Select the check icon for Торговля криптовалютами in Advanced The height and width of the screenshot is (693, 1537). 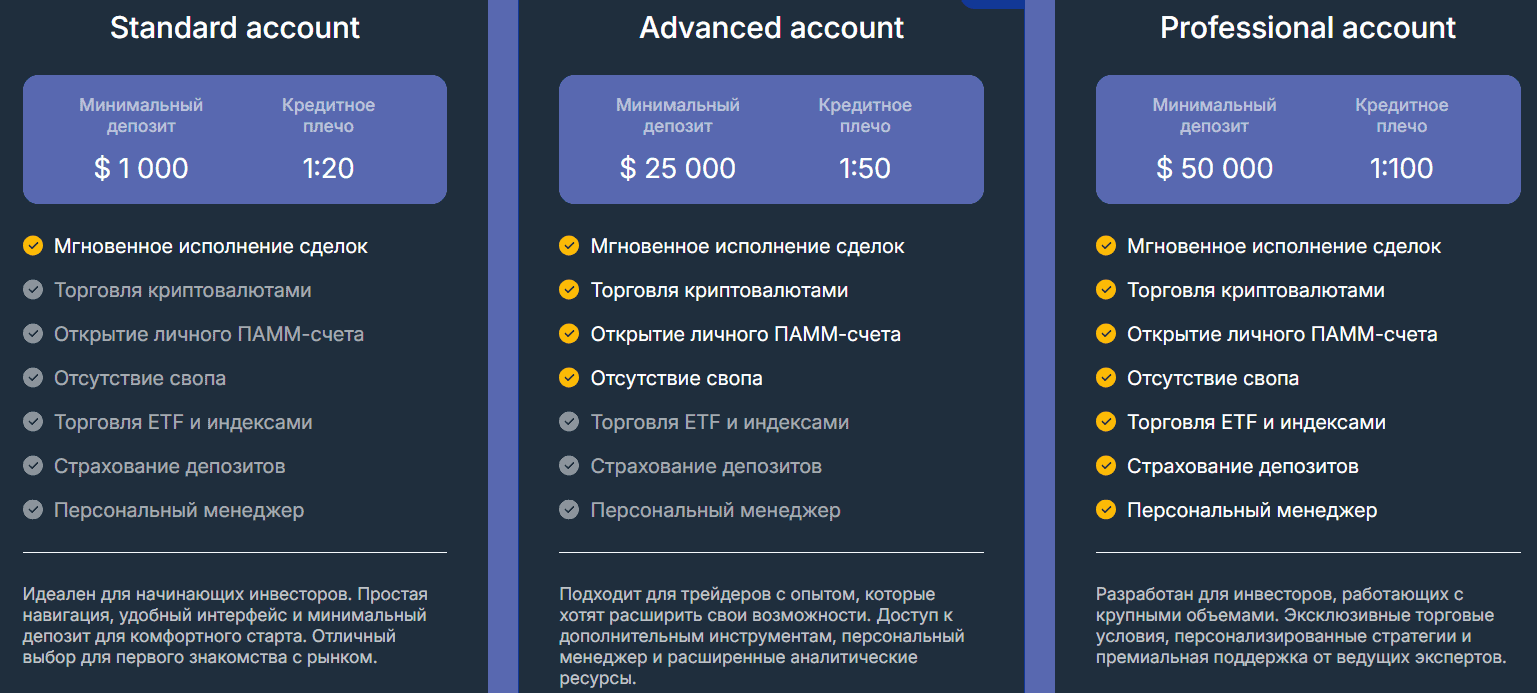(569, 289)
